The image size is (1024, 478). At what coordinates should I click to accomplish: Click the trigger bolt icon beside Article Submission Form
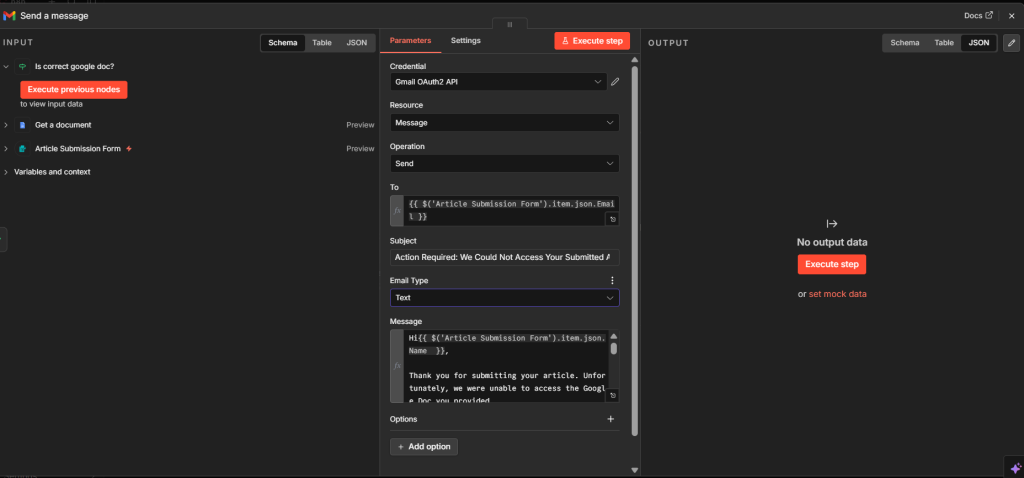[x=129, y=148]
